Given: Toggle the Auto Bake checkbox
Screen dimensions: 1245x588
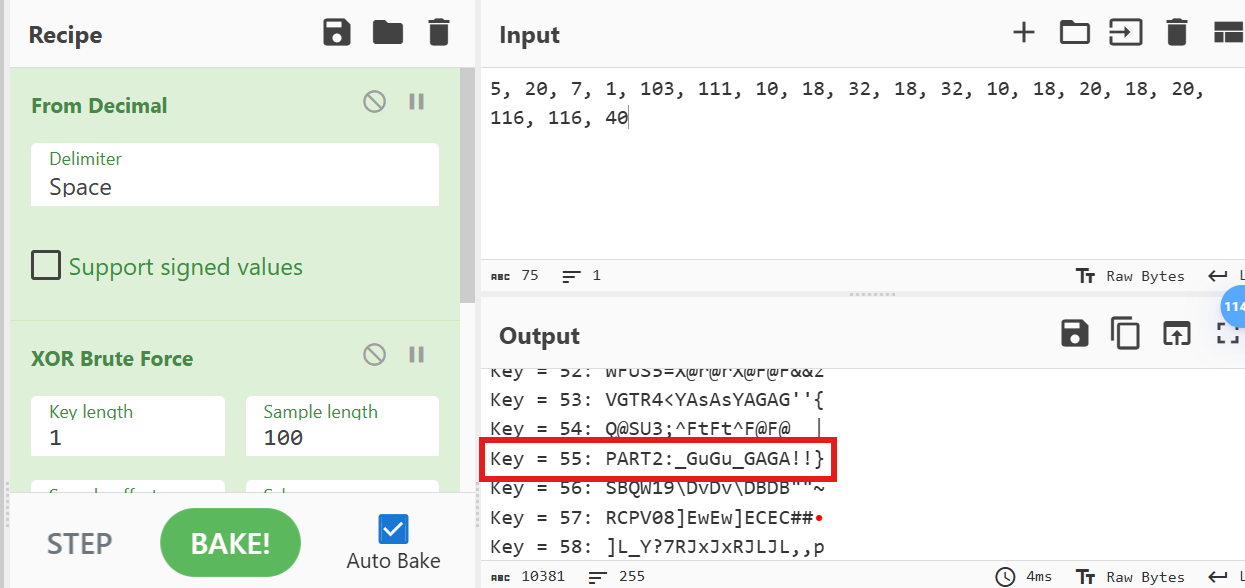Looking at the screenshot, I should point(393,528).
